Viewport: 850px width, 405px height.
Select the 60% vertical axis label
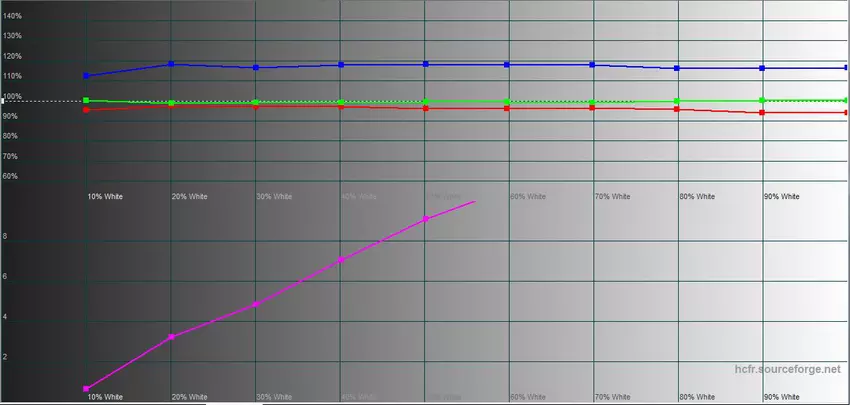point(11,177)
